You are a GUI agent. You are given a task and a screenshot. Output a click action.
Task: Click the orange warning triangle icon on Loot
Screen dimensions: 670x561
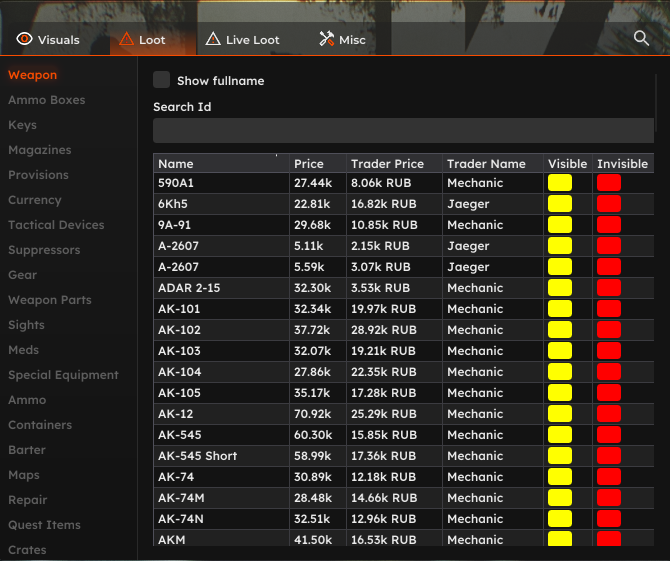pos(126,39)
